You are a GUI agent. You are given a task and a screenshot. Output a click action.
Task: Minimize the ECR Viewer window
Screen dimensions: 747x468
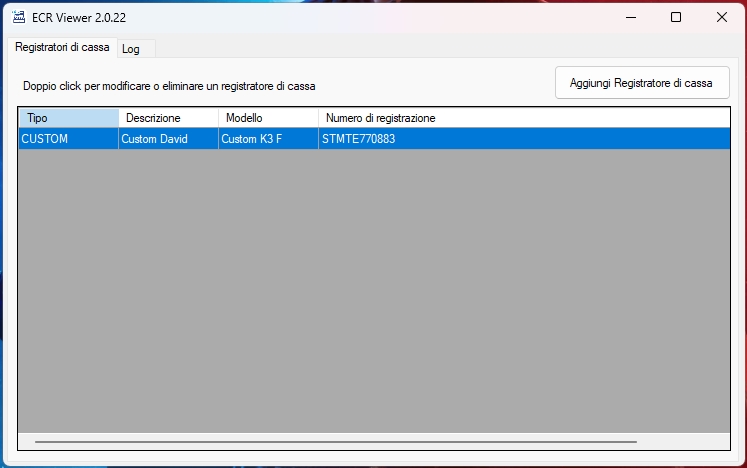point(631,18)
